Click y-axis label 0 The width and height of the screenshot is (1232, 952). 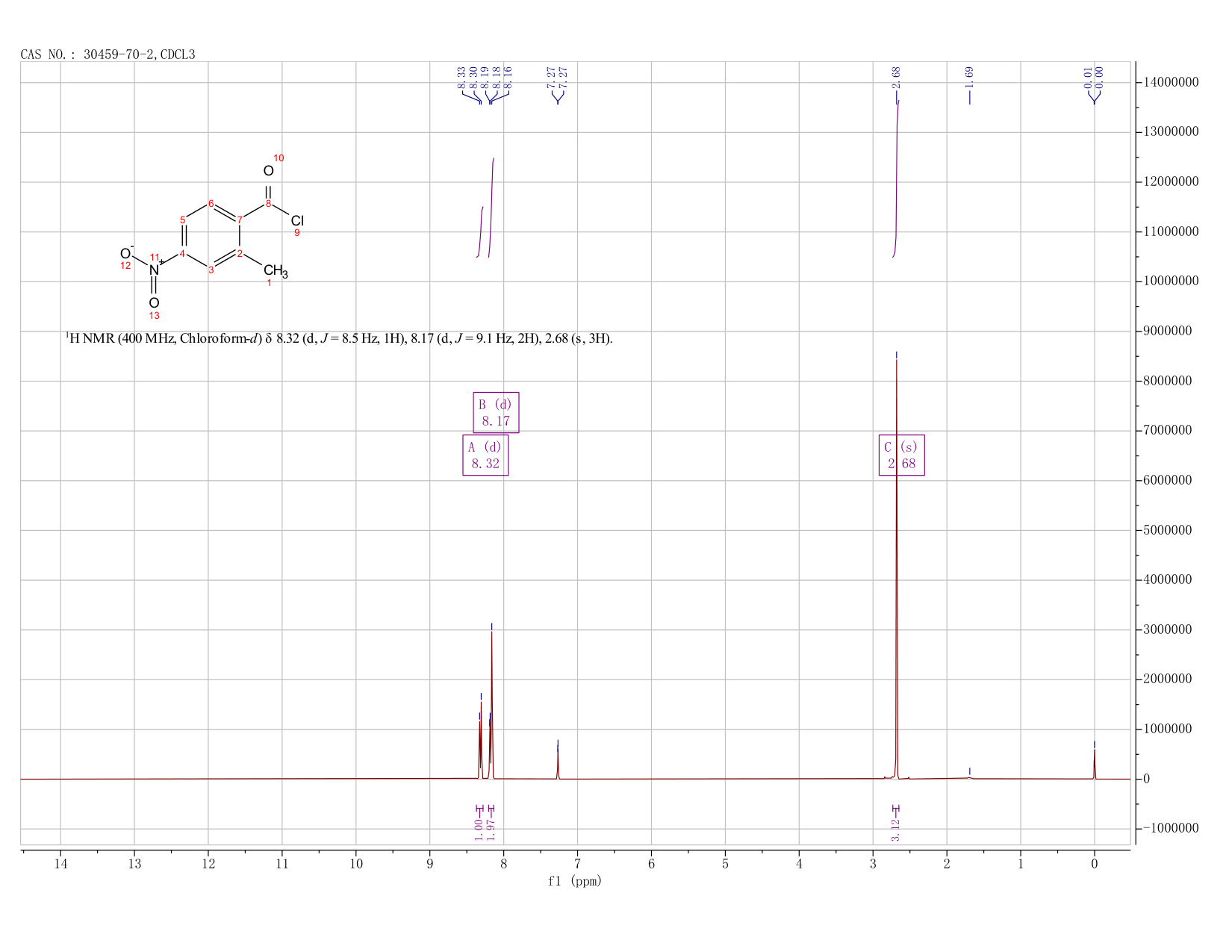coord(1146,779)
